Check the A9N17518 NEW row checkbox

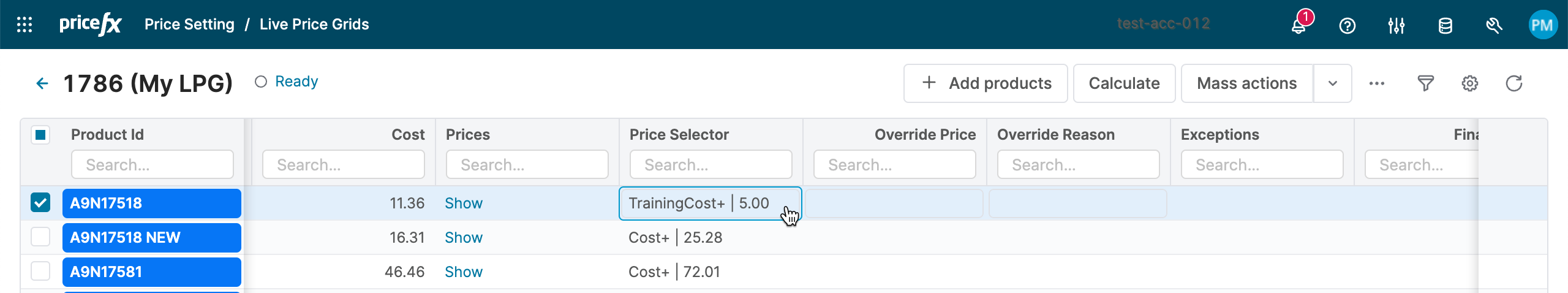pos(40,237)
